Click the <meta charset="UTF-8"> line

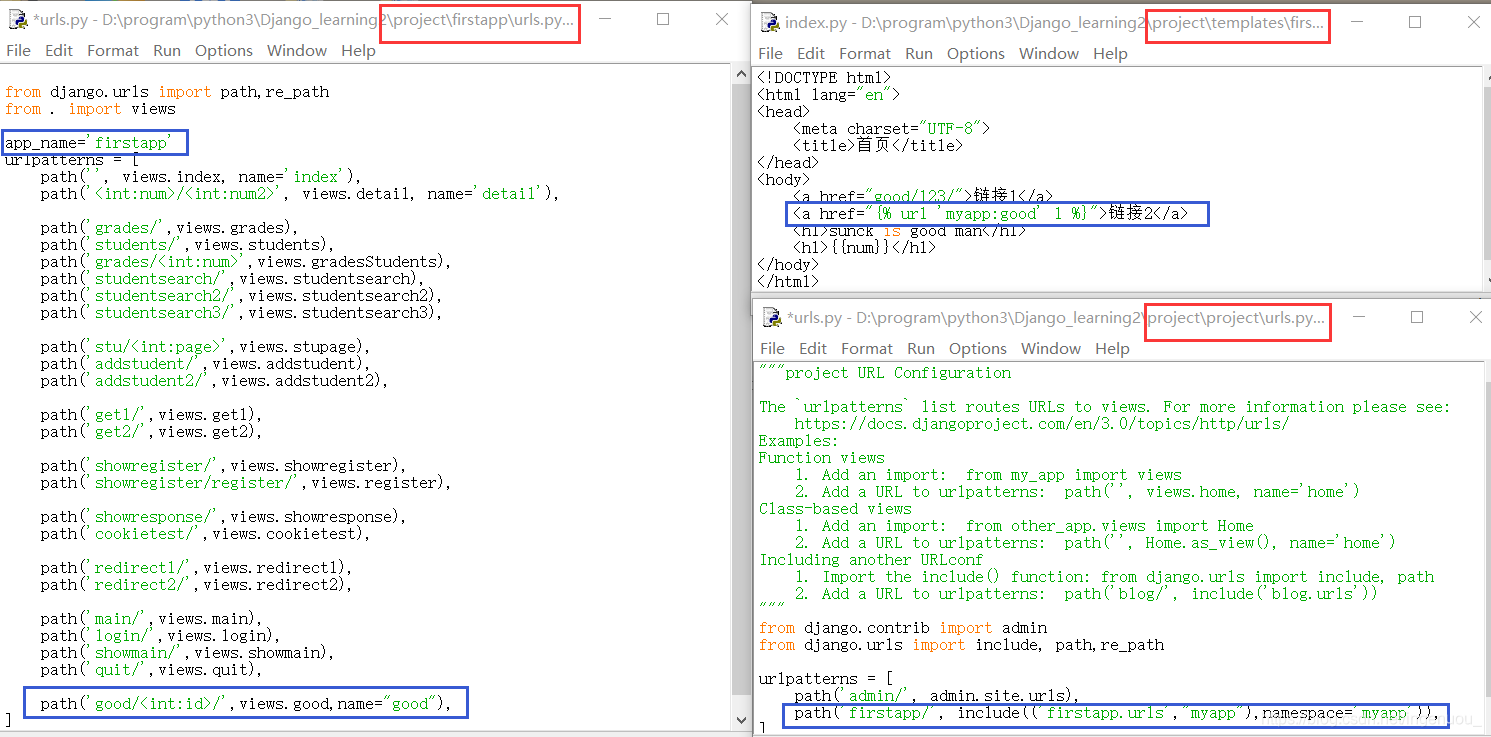point(891,128)
